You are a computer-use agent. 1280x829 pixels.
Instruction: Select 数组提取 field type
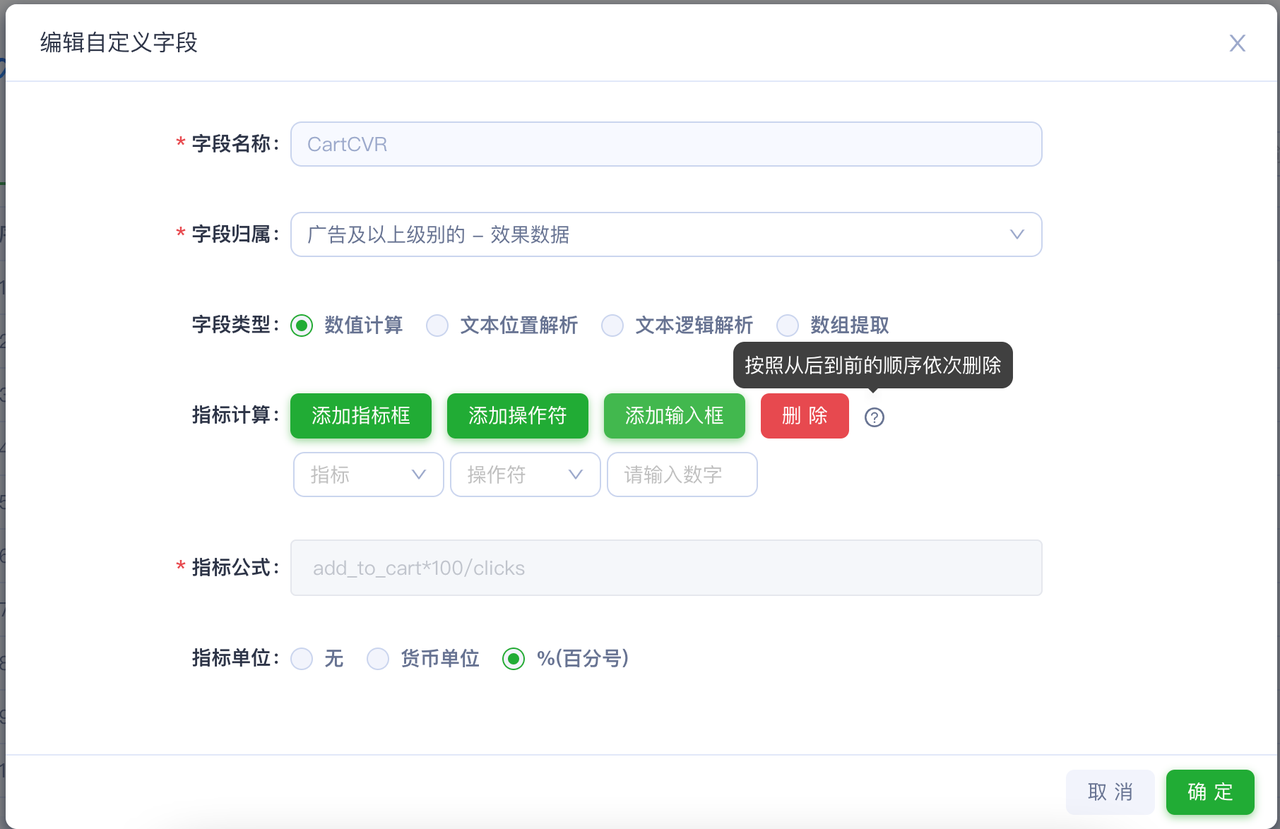tap(788, 326)
